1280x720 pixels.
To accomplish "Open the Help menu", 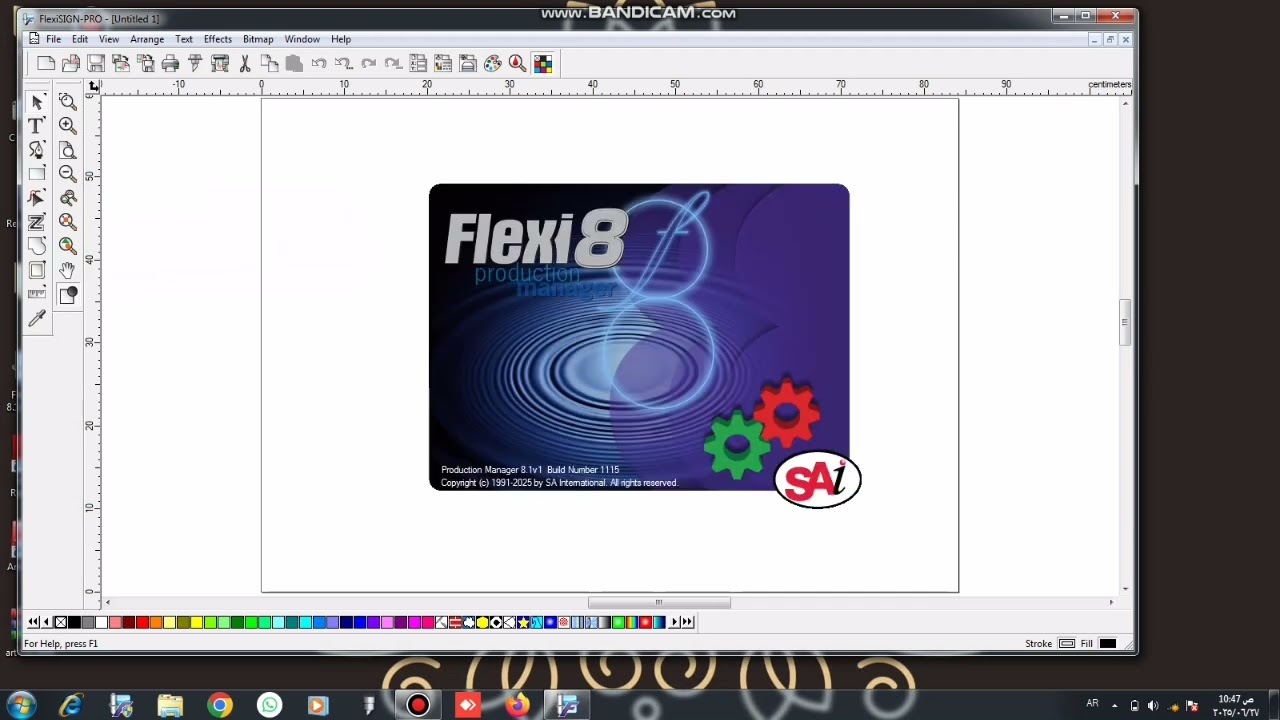I will point(341,39).
